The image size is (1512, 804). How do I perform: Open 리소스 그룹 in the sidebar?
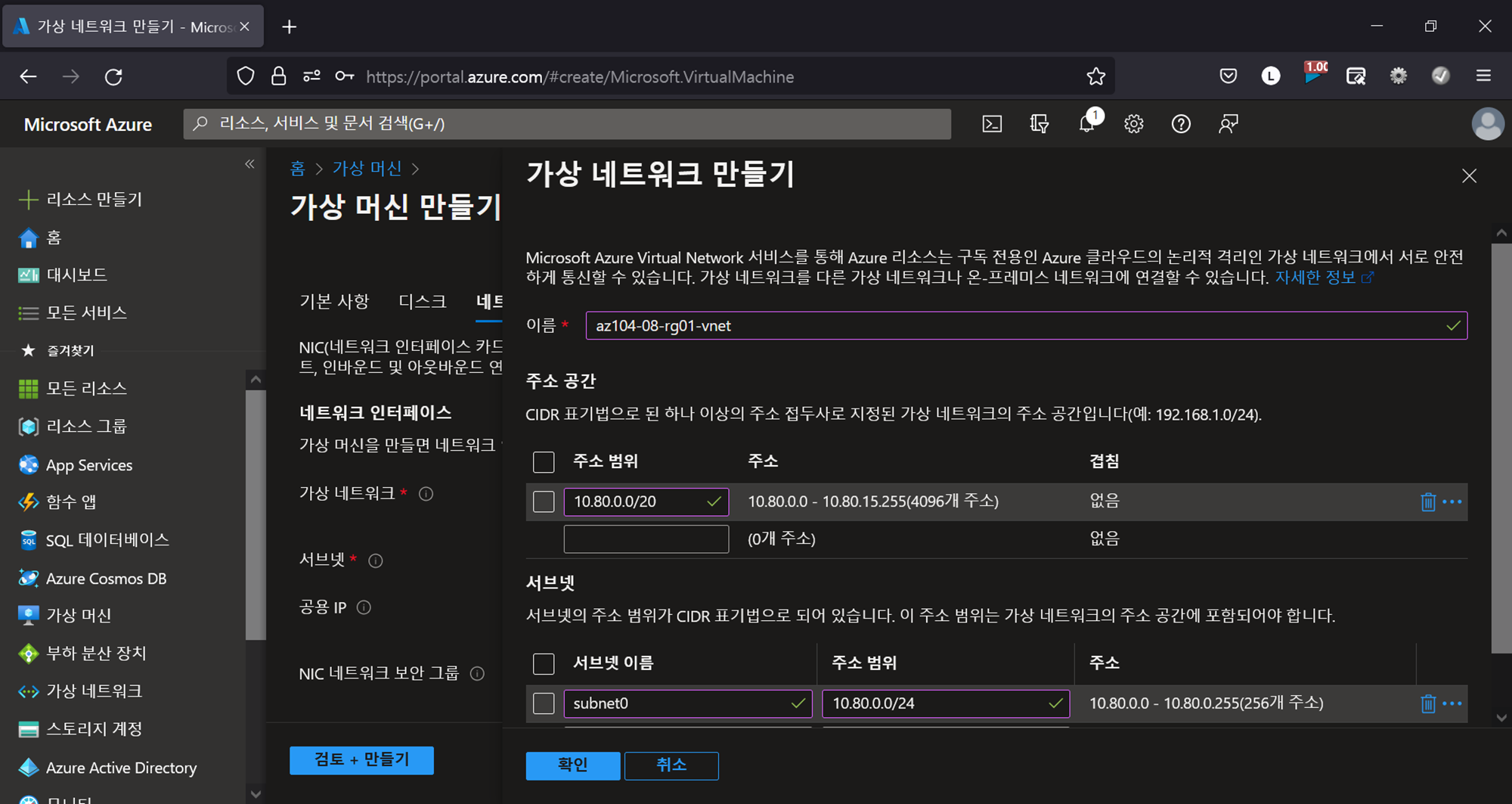[x=72, y=427]
